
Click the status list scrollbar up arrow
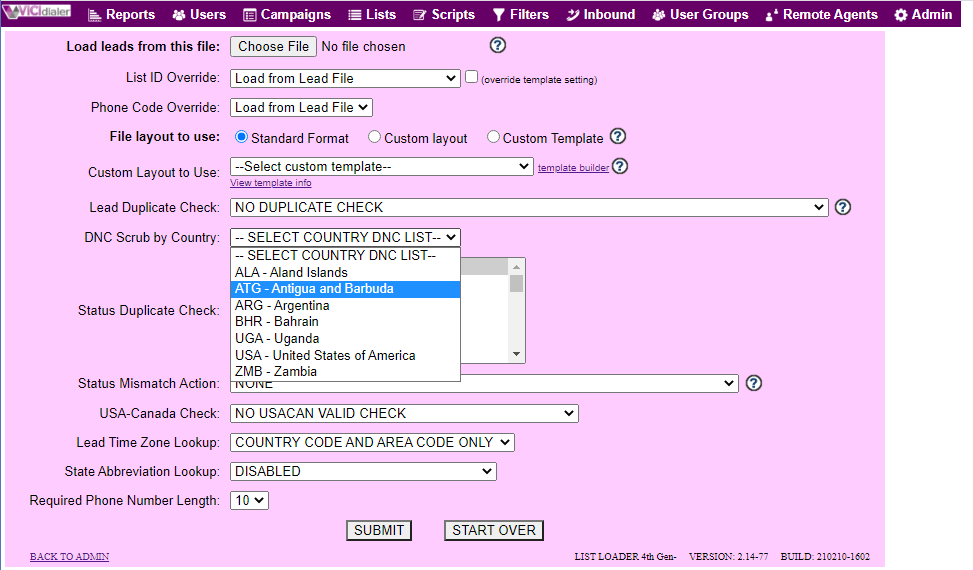point(516,267)
